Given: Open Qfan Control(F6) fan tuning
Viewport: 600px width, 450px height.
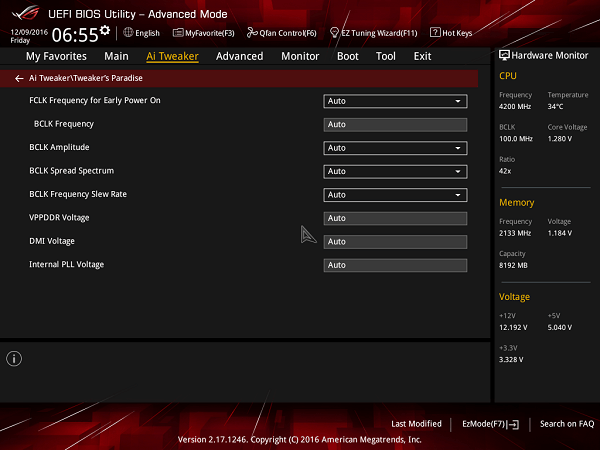Looking at the screenshot, I should tap(282, 33).
